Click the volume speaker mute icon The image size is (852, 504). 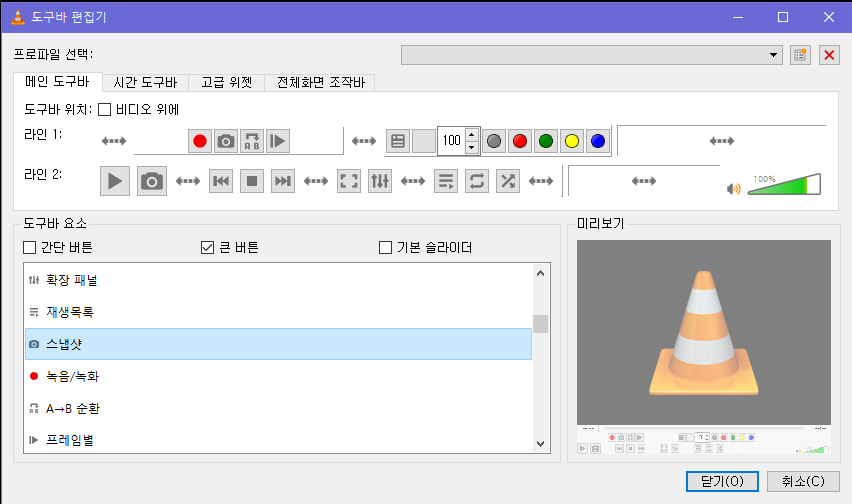tap(734, 188)
